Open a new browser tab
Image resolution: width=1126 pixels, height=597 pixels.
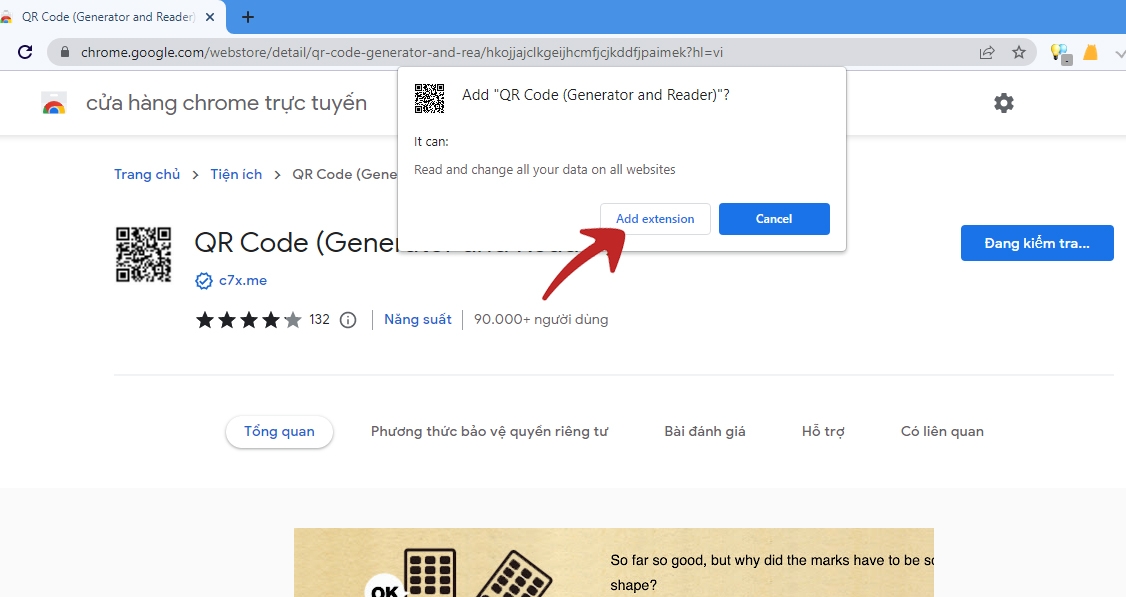point(248,17)
